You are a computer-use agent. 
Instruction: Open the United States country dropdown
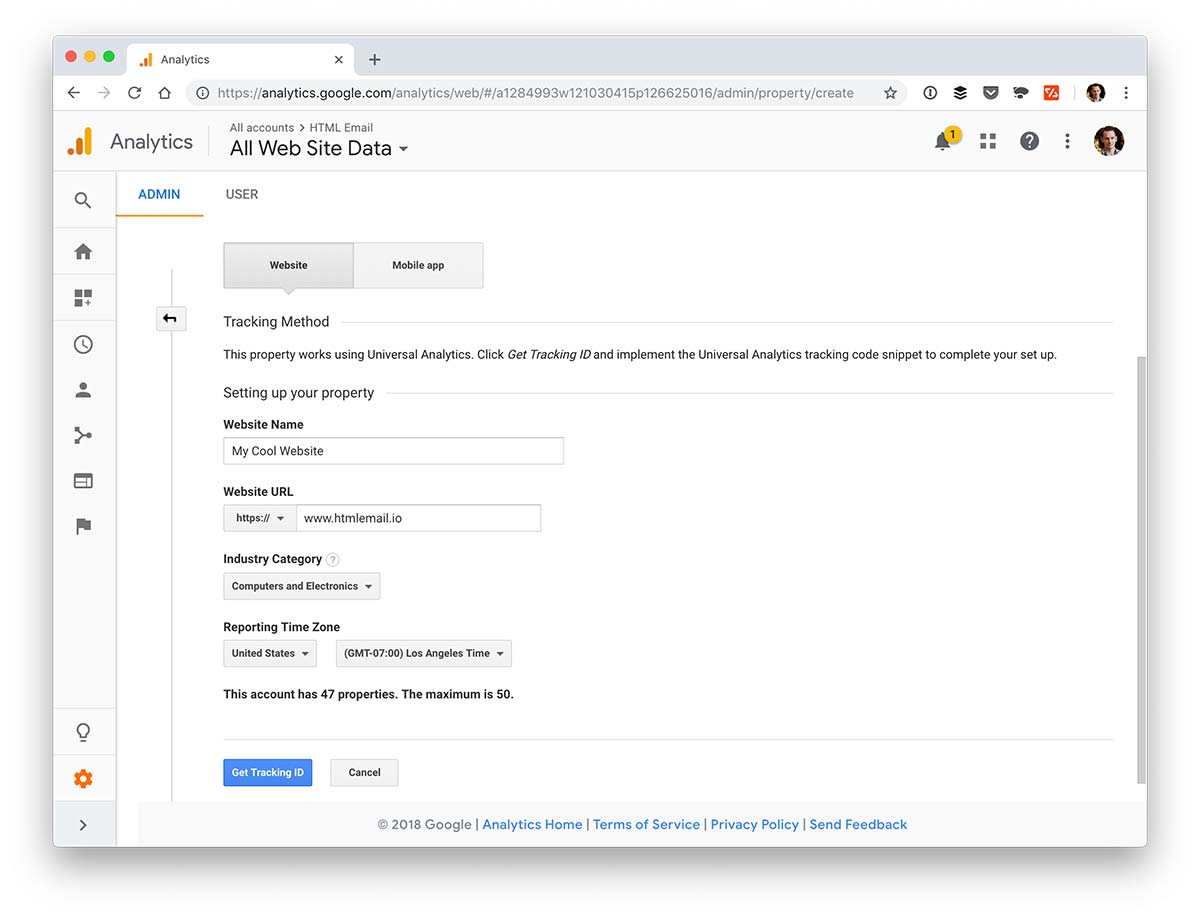(270, 653)
